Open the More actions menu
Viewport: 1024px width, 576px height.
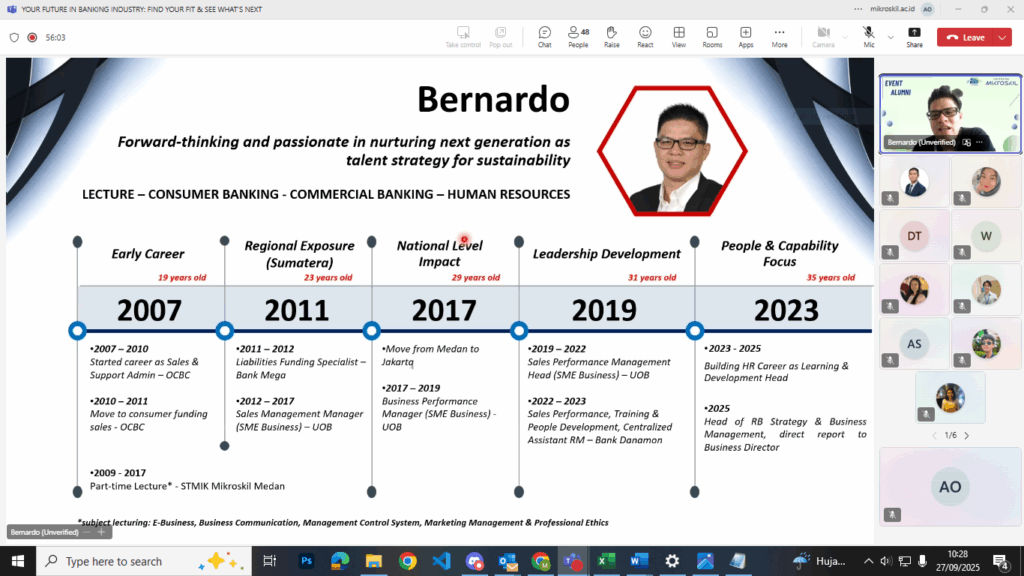pyautogui.click(x=779, y=37)
